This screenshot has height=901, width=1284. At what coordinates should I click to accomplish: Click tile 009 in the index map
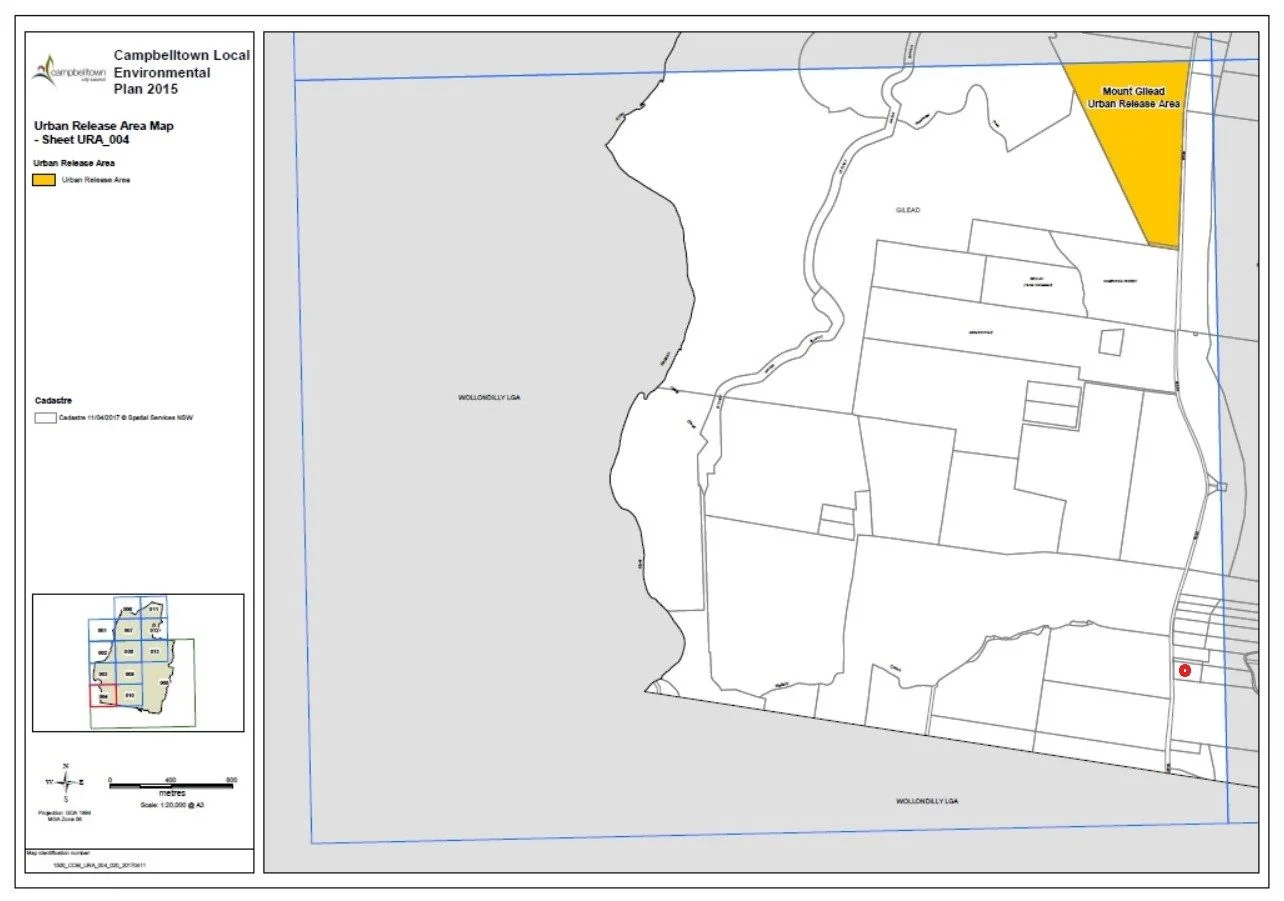click(x=129, y=674)
